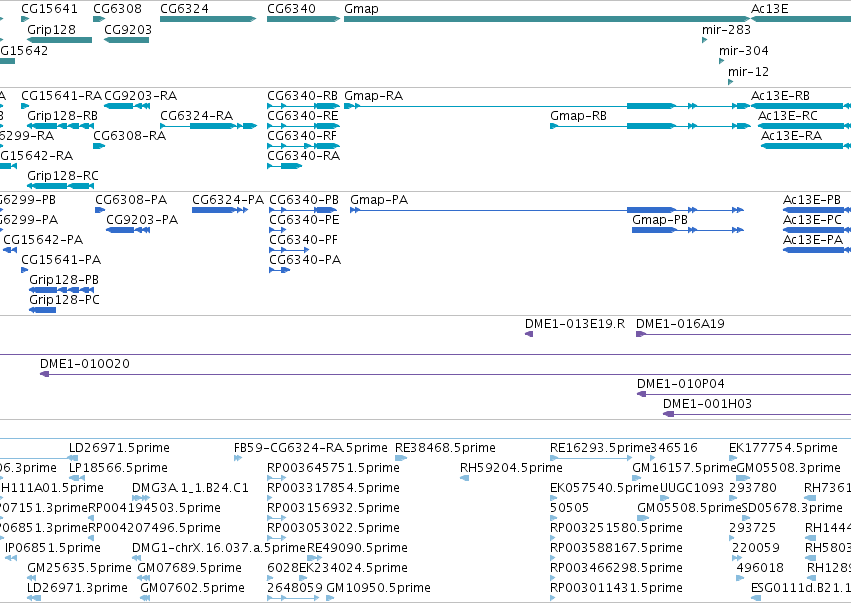Select the CG6340-PF protein label
This screenshot has height=603, width=851.
(303, 240)
